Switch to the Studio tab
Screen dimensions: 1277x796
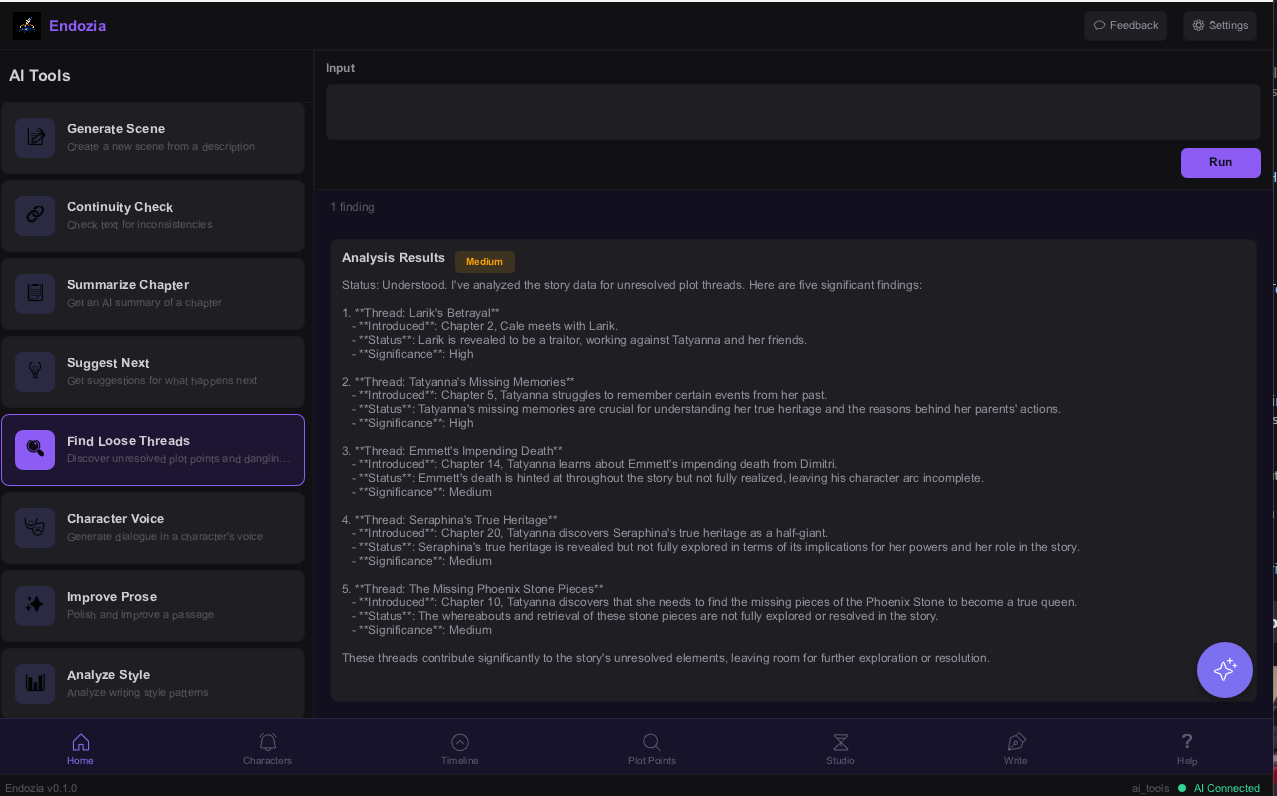pos(840,748)
